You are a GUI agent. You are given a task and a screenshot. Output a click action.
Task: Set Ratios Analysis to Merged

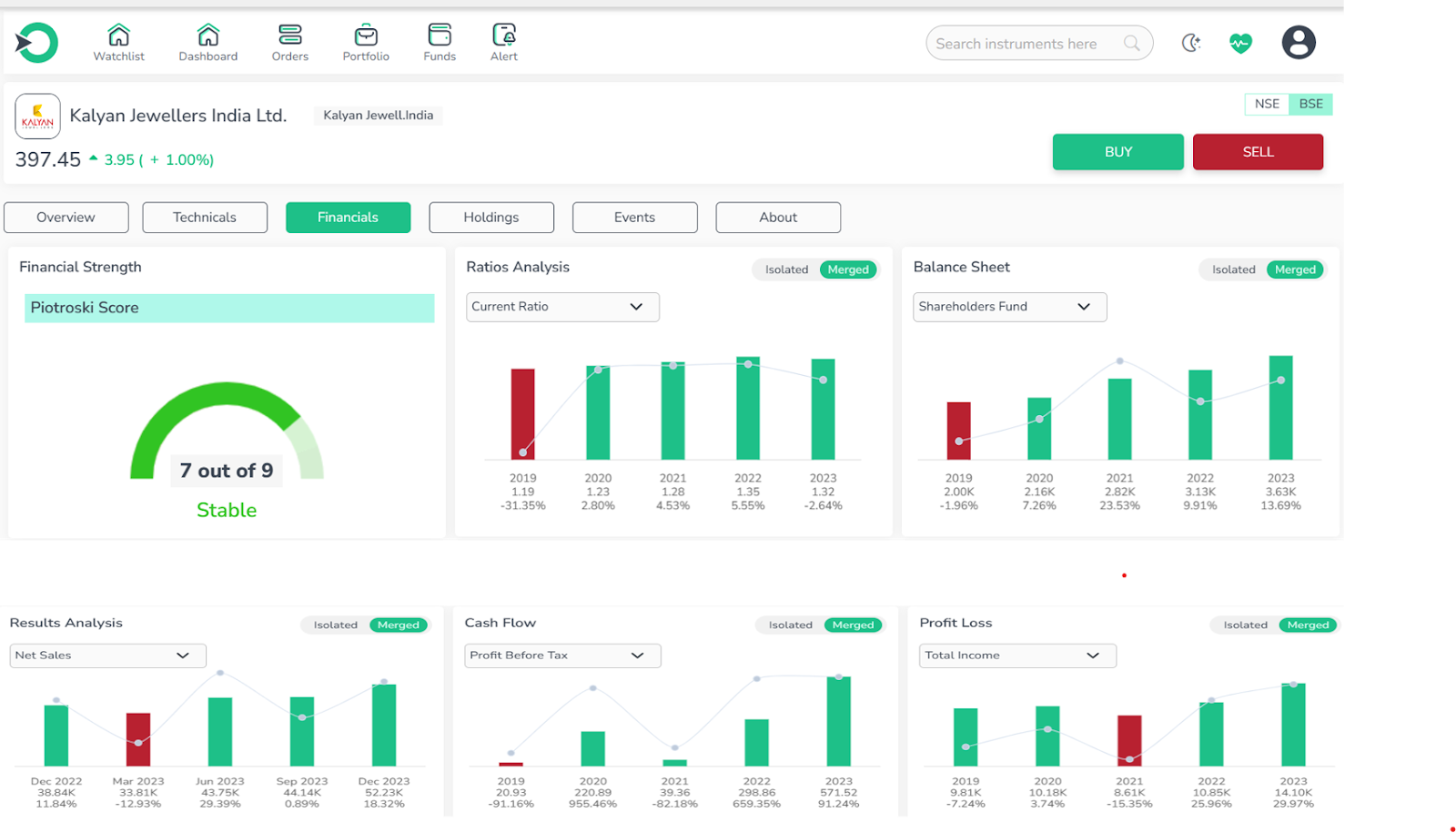coord(848,269)
